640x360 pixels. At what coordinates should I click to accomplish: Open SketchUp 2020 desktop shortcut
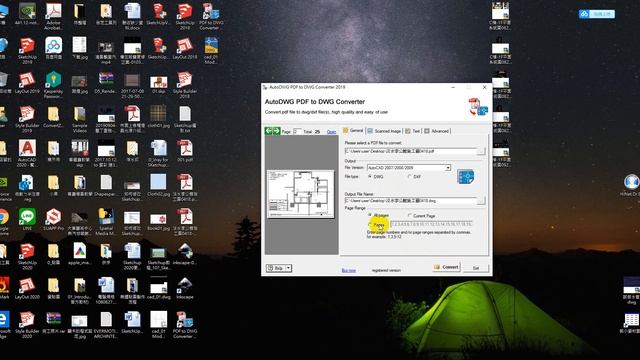pyautogui.click(x=27, y=256)
